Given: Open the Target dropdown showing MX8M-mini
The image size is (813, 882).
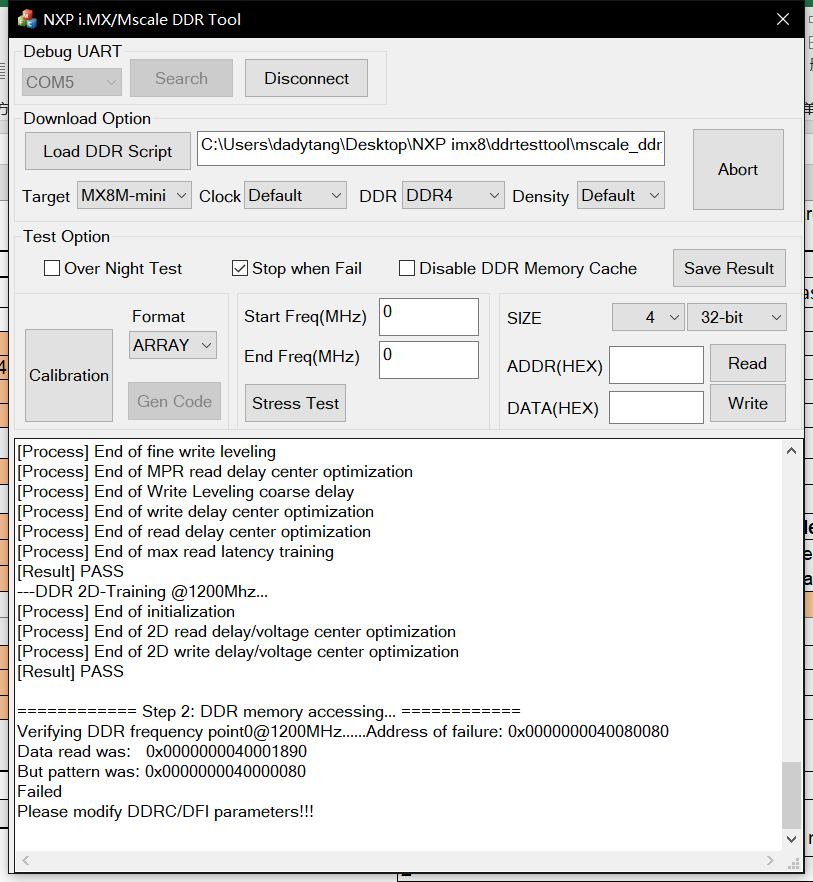Looking at the screenshot, I should pos(134,195).
